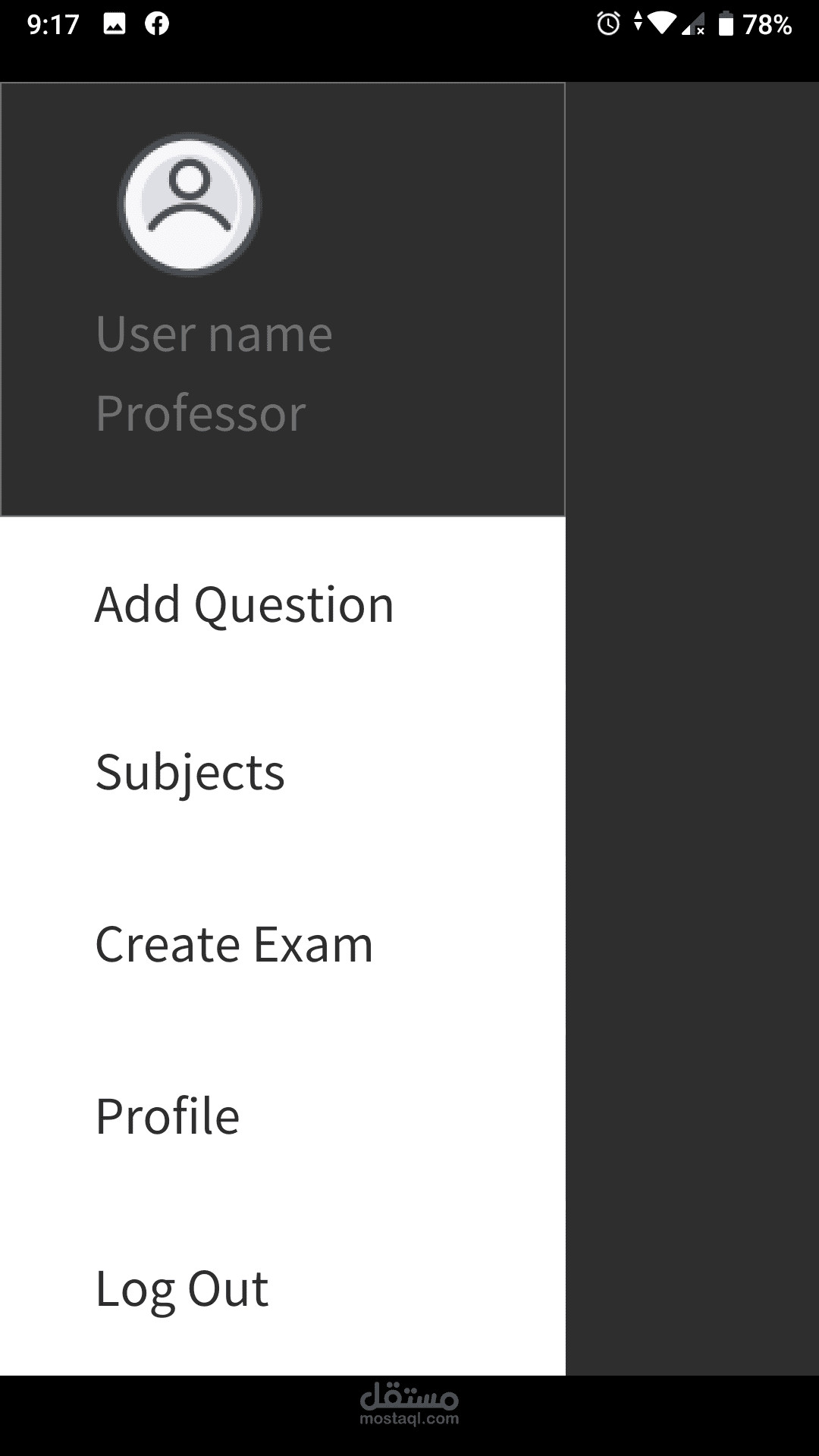
Task: Tap the cellular signal icon
Action: pos(693,26)
